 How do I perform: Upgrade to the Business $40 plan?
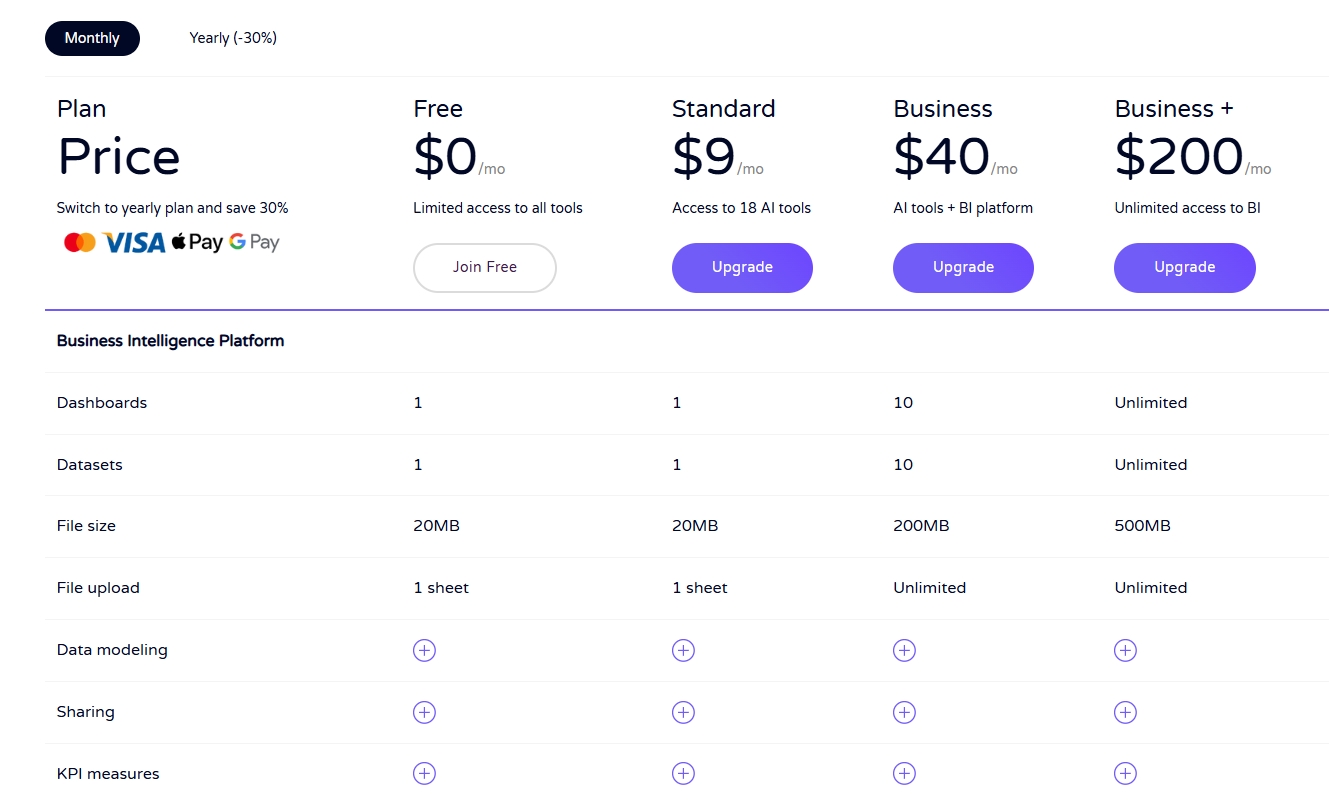963,267
